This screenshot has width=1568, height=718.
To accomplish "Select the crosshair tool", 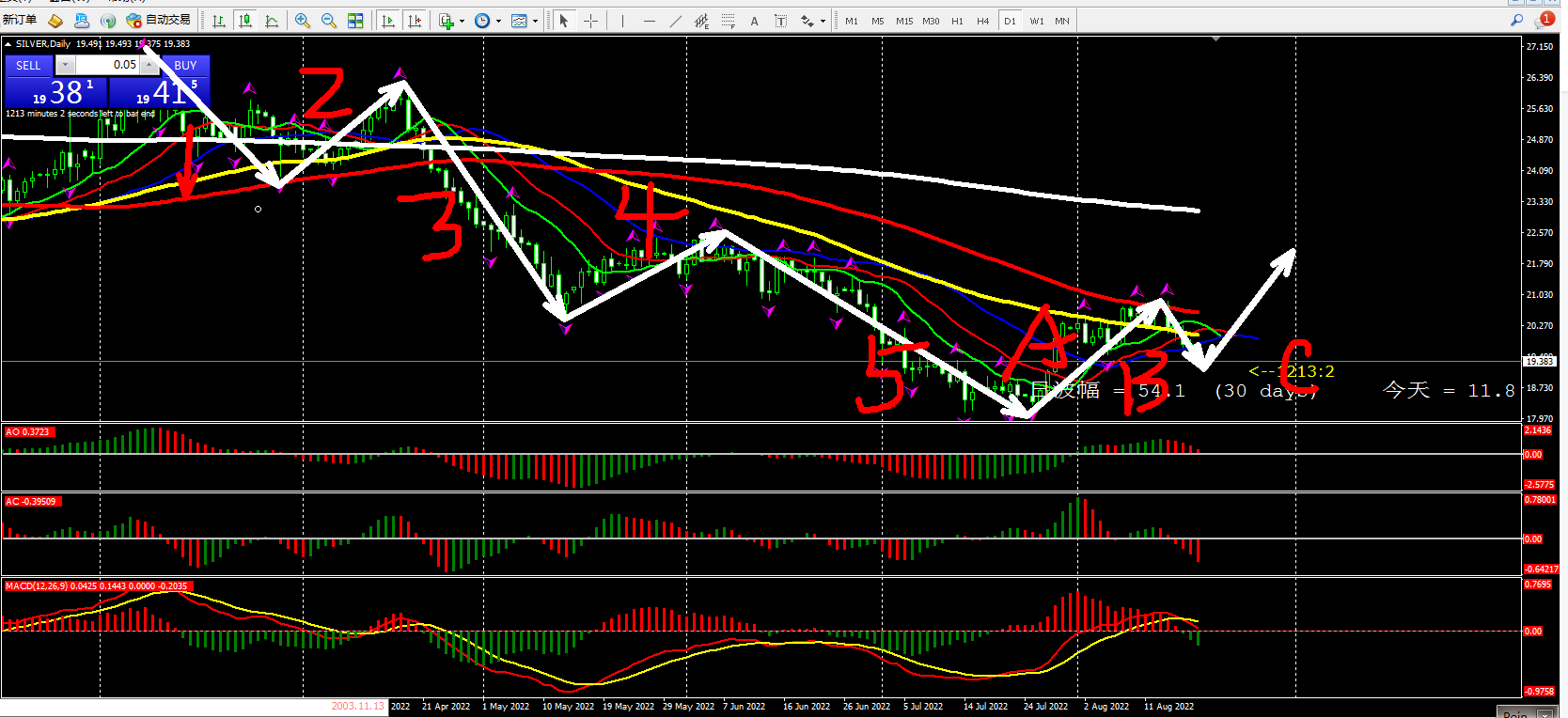I will [x=590, y=21].
